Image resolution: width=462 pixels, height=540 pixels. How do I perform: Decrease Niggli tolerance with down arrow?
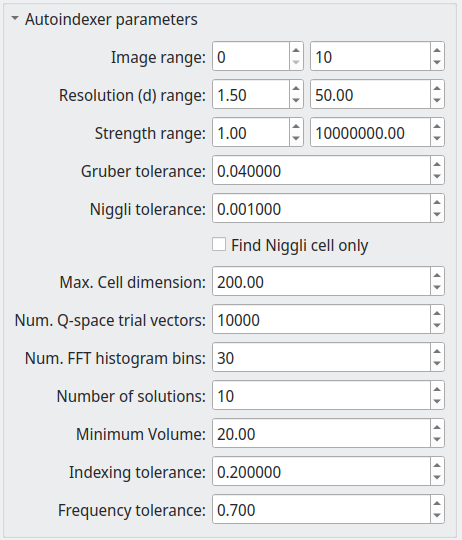click(437, 214)
